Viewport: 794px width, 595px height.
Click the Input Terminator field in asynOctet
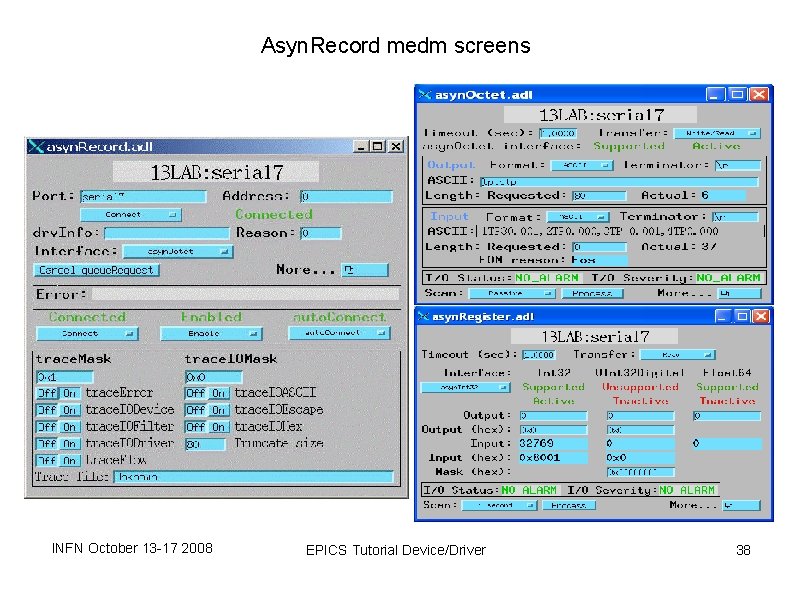pyautogui.click(x=735, y=217)
